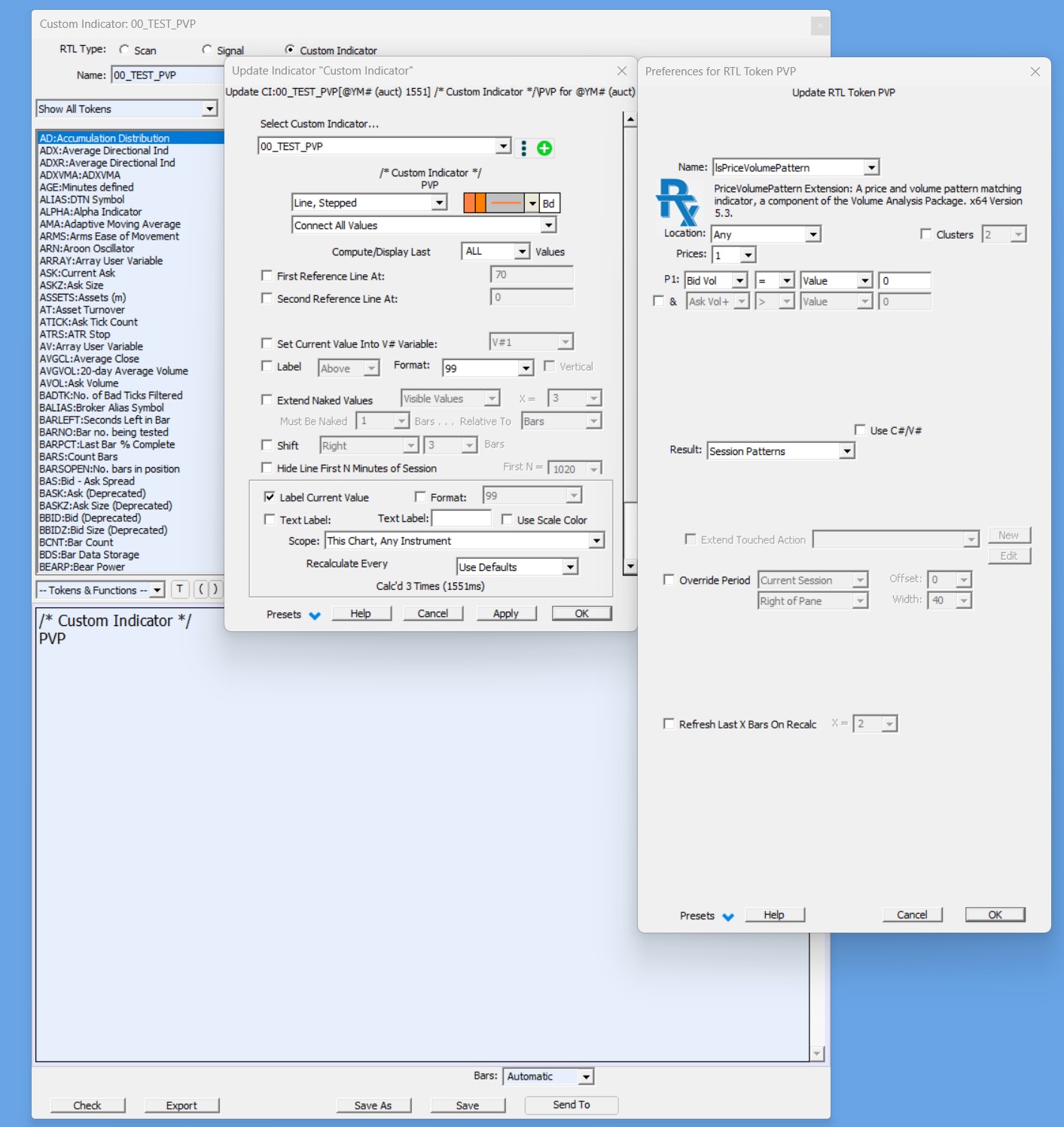Click the Save As button

(x=373, y=1105)
